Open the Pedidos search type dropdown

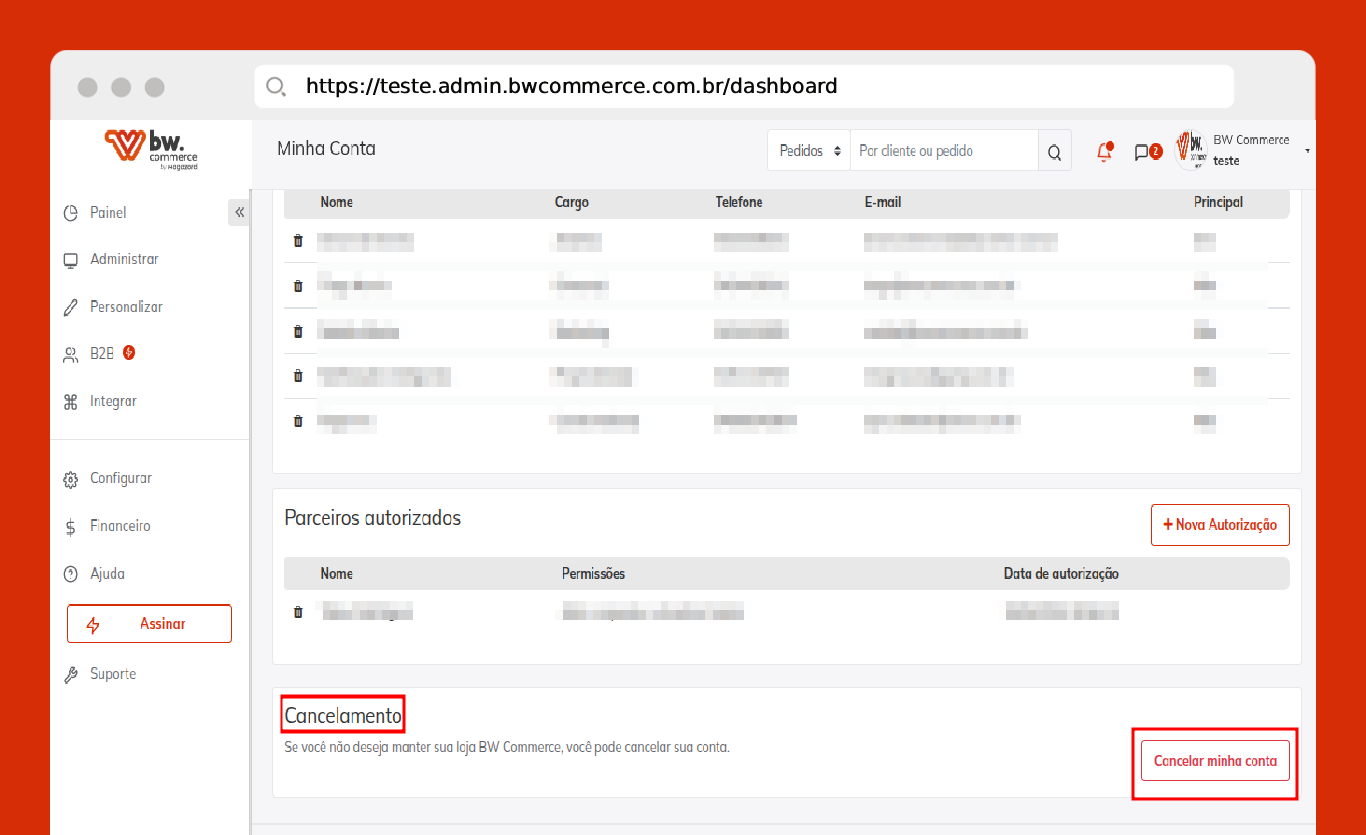click(808, 151)
